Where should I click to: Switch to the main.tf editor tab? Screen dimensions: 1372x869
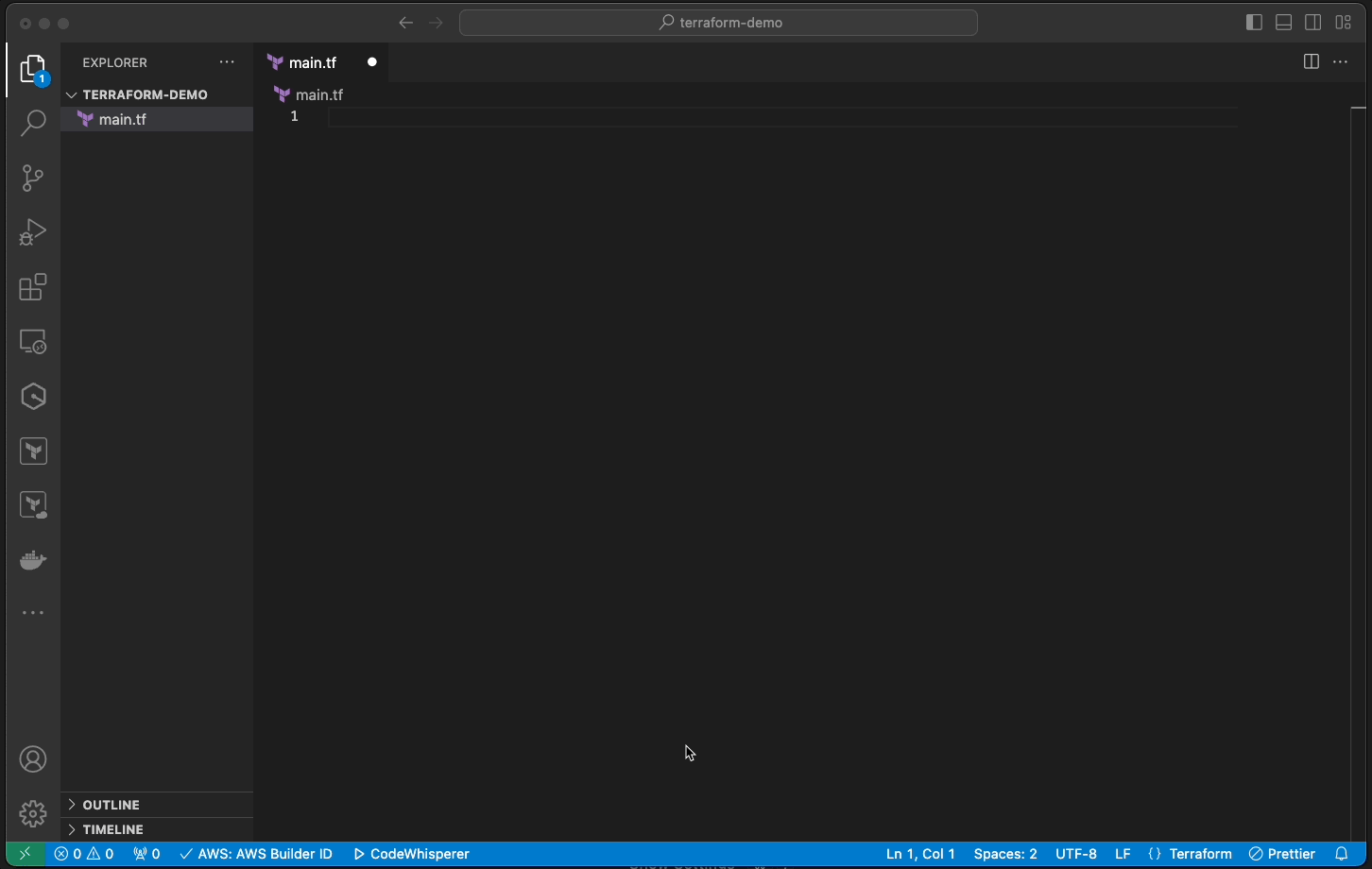pyautogui.click(x=312, y=61)
